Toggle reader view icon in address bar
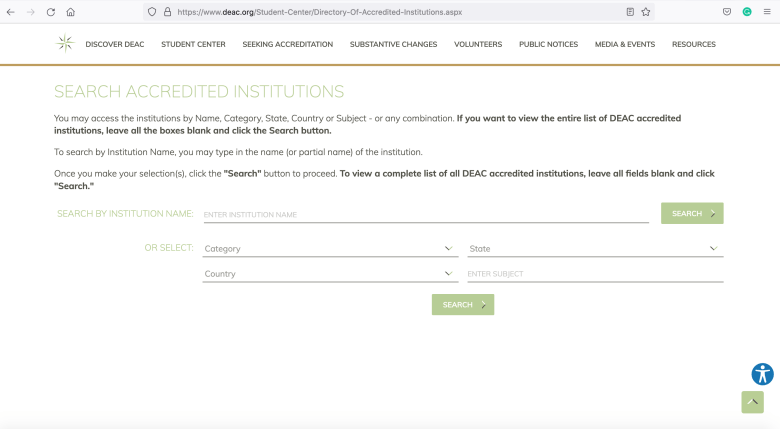Viewport: 780px width, 429px height. 630,12
